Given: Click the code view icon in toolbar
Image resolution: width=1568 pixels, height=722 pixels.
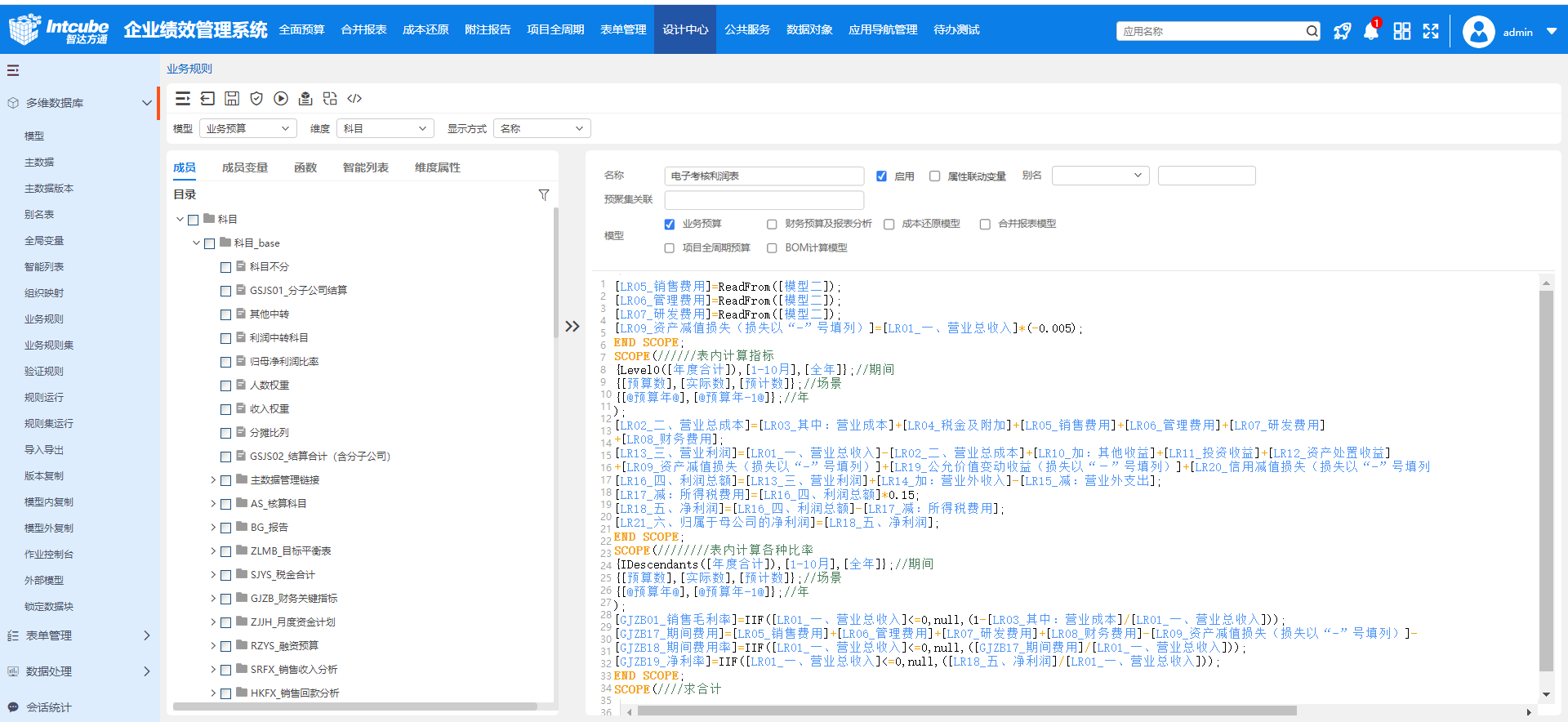Looking at the screenshot, I should coord(354,99).
